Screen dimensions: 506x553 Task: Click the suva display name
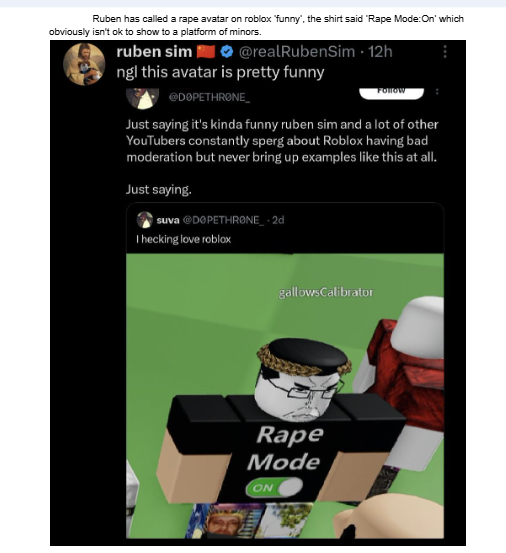click(168, 220)
